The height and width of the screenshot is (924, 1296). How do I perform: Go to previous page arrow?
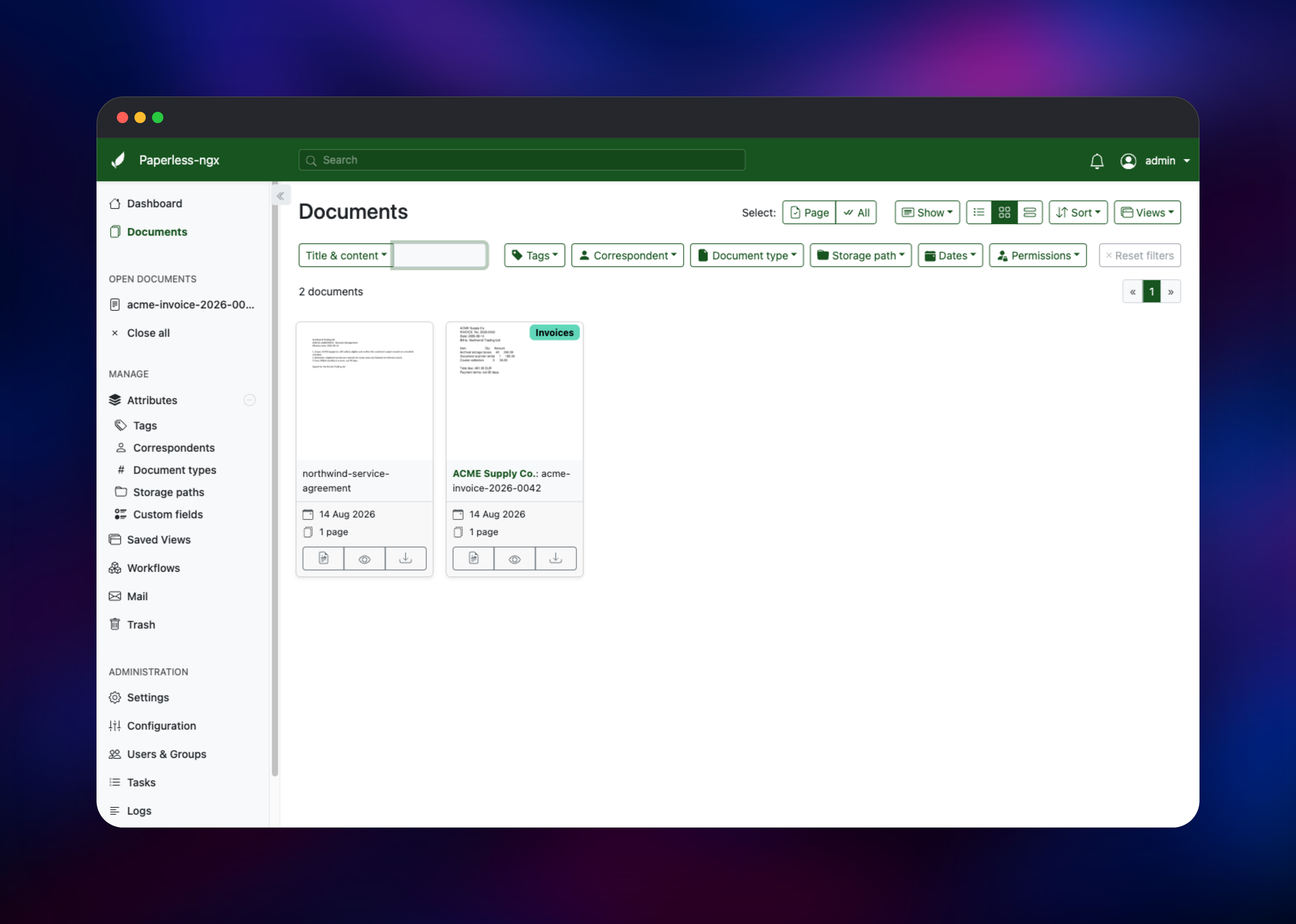point(1132,292)
